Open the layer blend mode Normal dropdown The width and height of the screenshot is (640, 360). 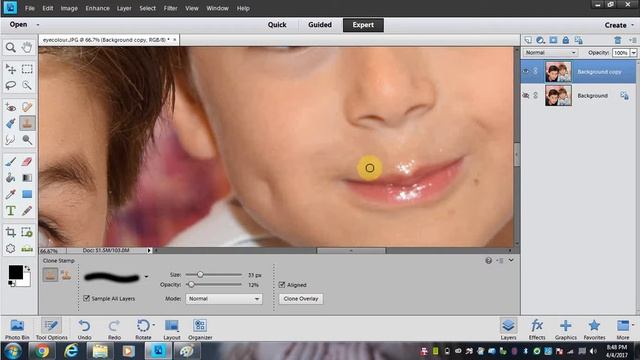[550, 53]
